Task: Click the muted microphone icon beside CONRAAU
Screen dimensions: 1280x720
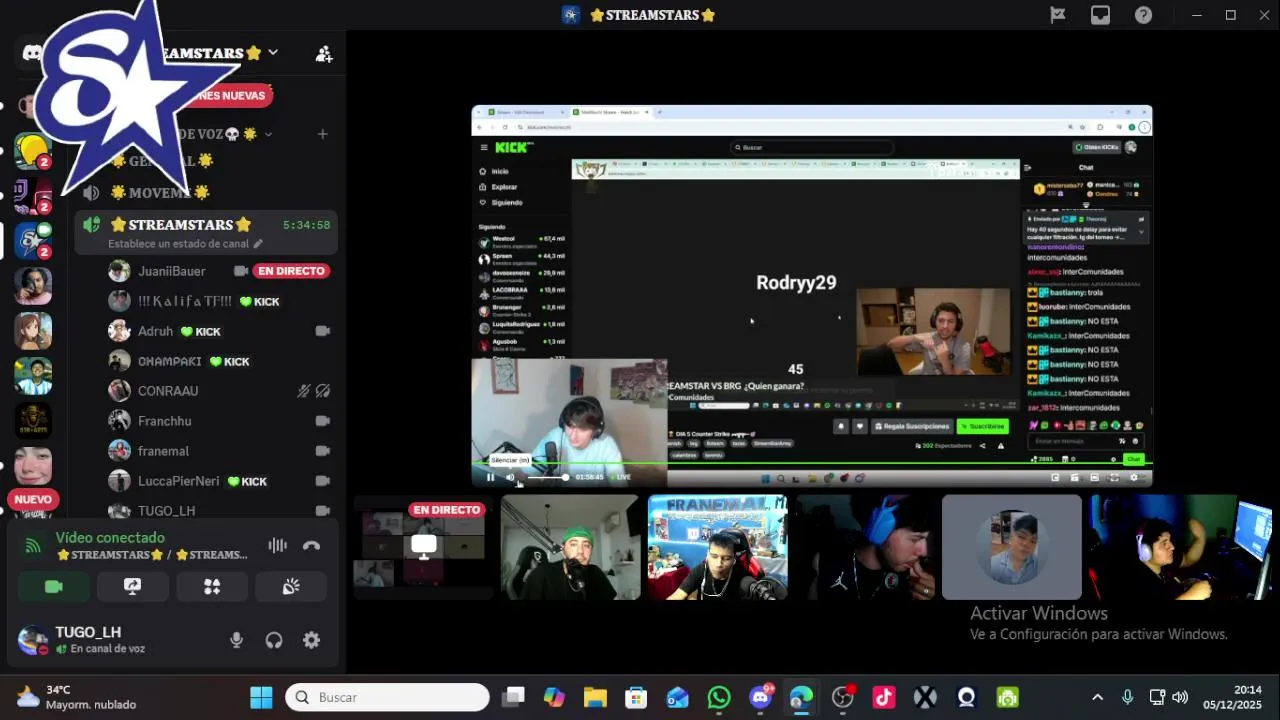Action: [304, 391]
